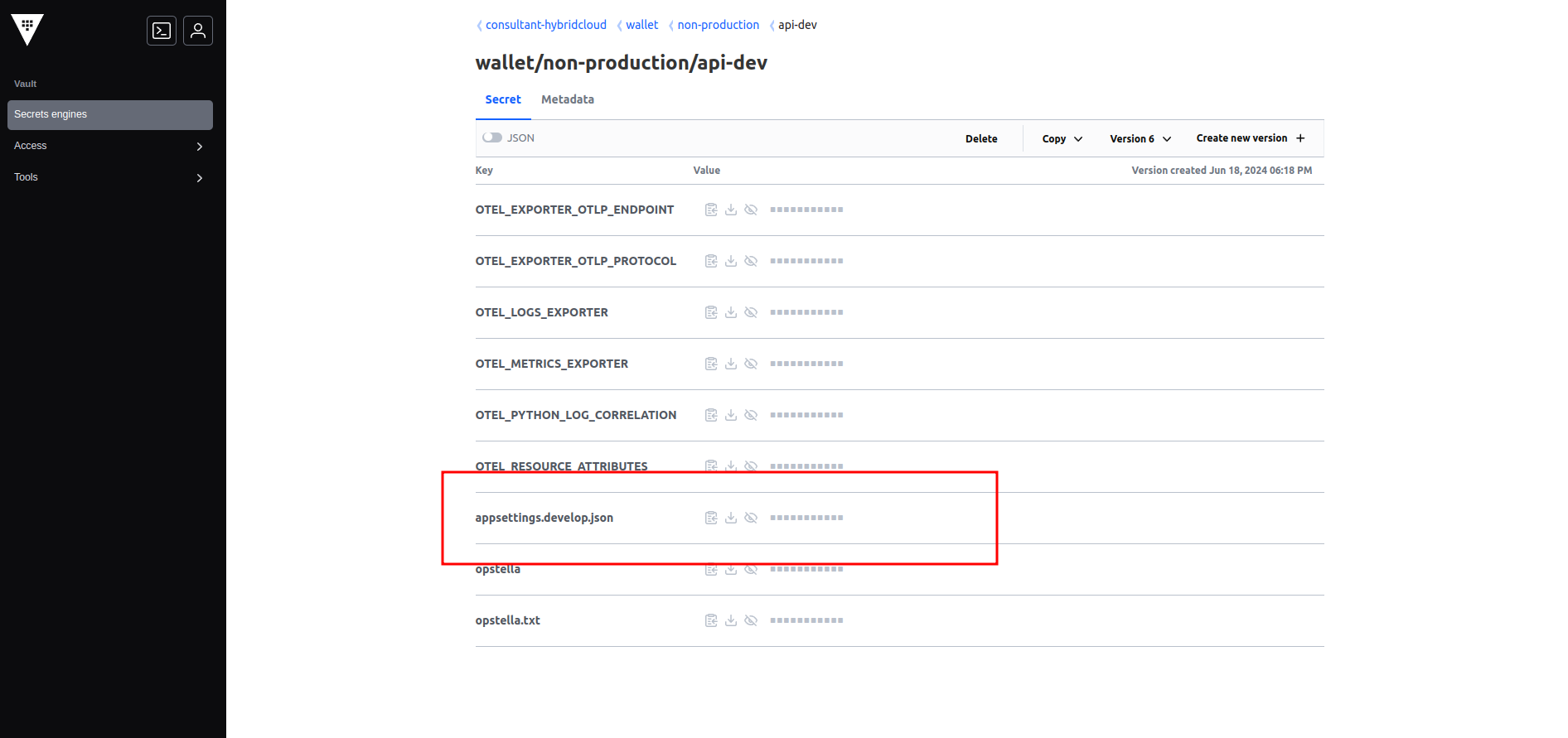Viewport: 1568px width, 738px height.
Task: Copy the appsettings.develop.json value
Action: (x=711, y=518)
